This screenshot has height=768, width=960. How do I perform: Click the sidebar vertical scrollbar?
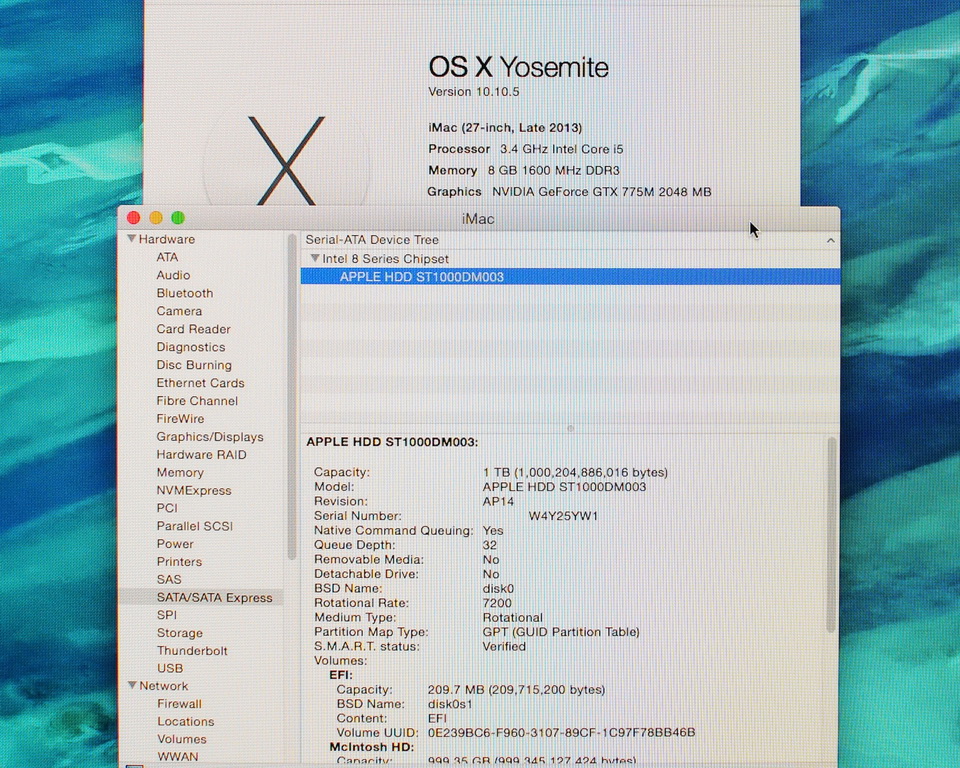292,397
